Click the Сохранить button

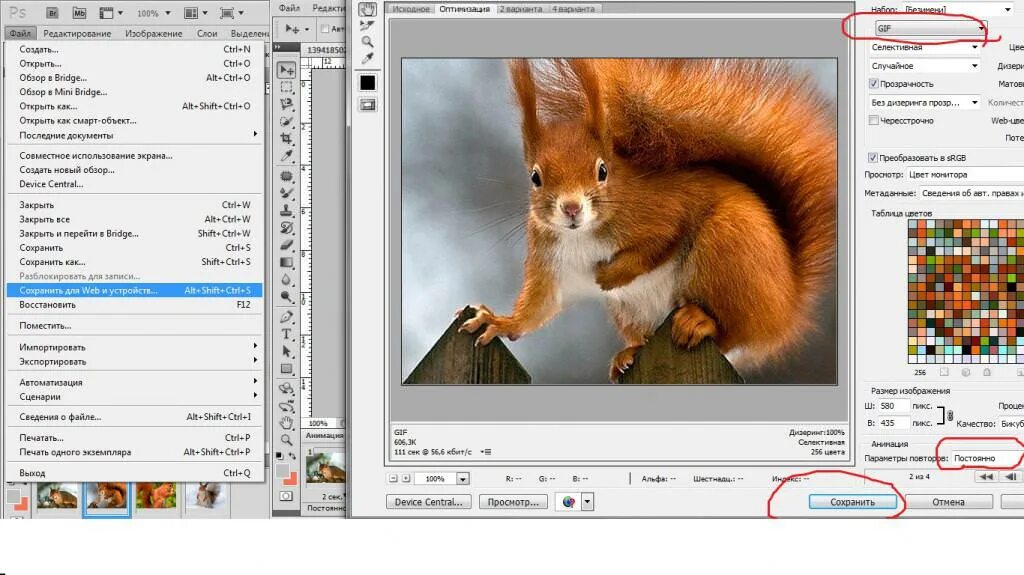[x=852, y=502]
